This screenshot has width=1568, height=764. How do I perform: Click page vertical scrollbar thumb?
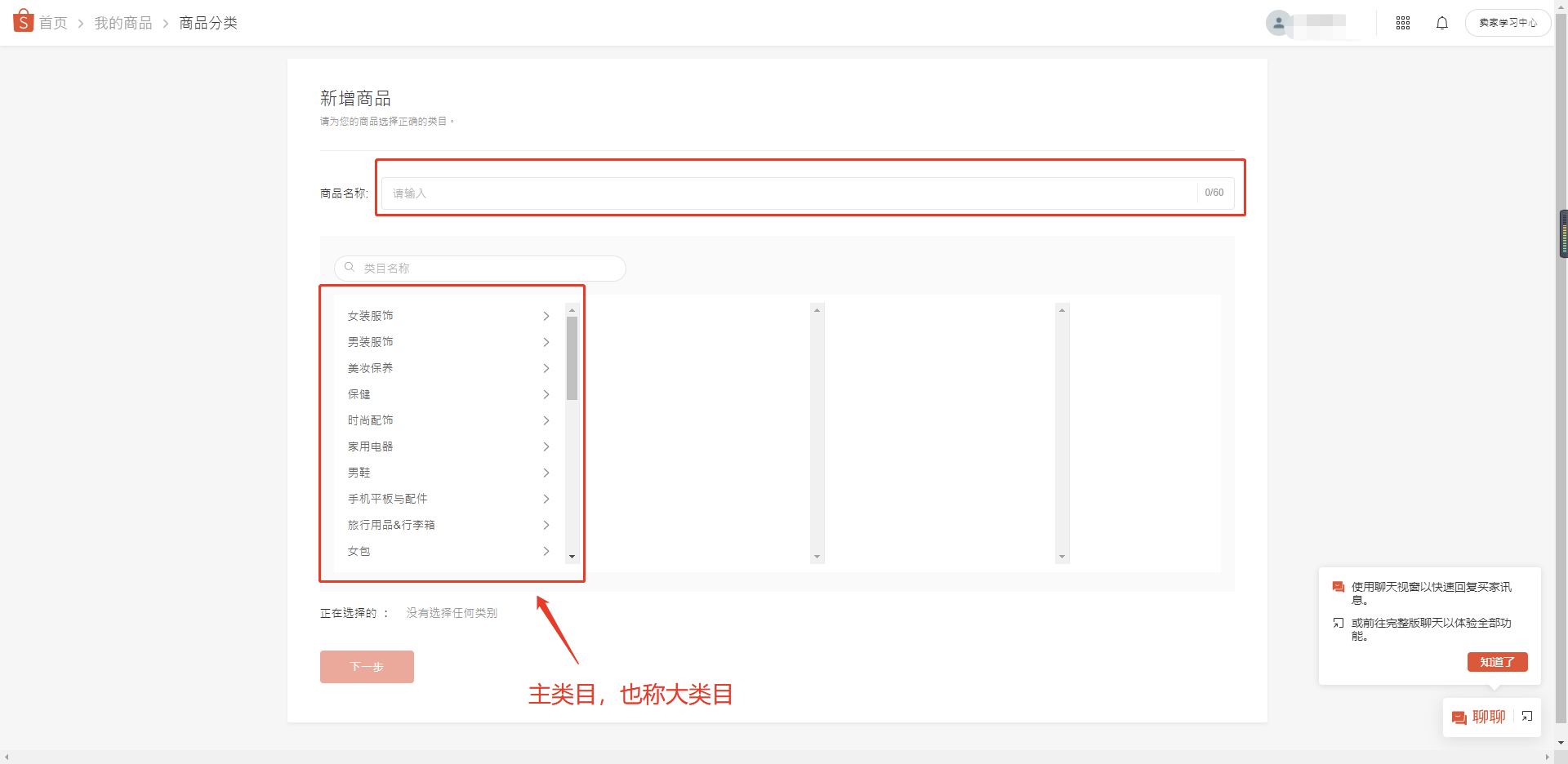(x=1561, y=367)
